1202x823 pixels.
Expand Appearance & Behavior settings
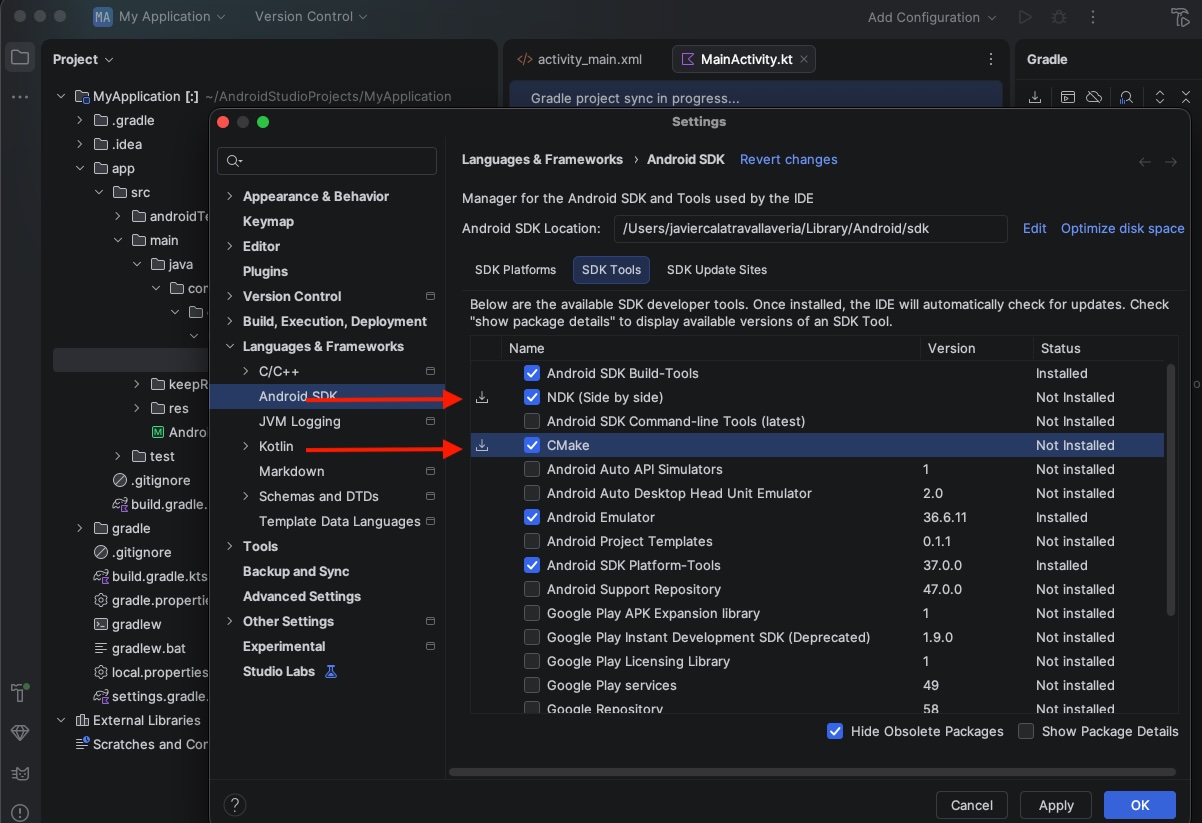[230, 196]
